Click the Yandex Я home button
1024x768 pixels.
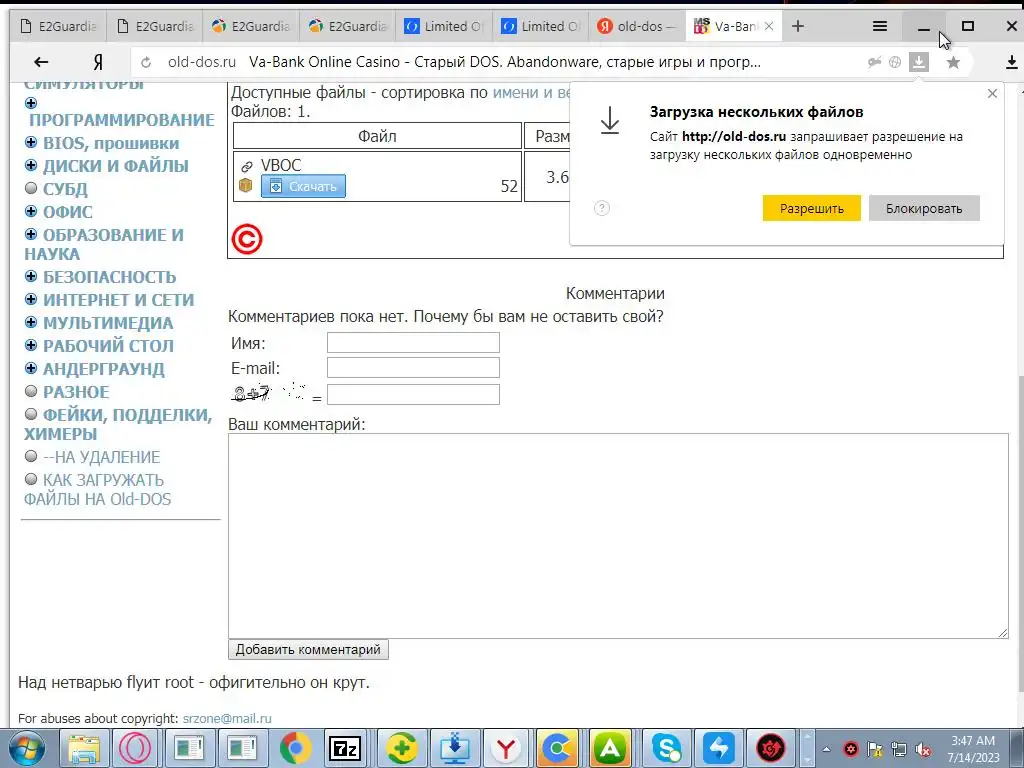click(x=98, y=62)
